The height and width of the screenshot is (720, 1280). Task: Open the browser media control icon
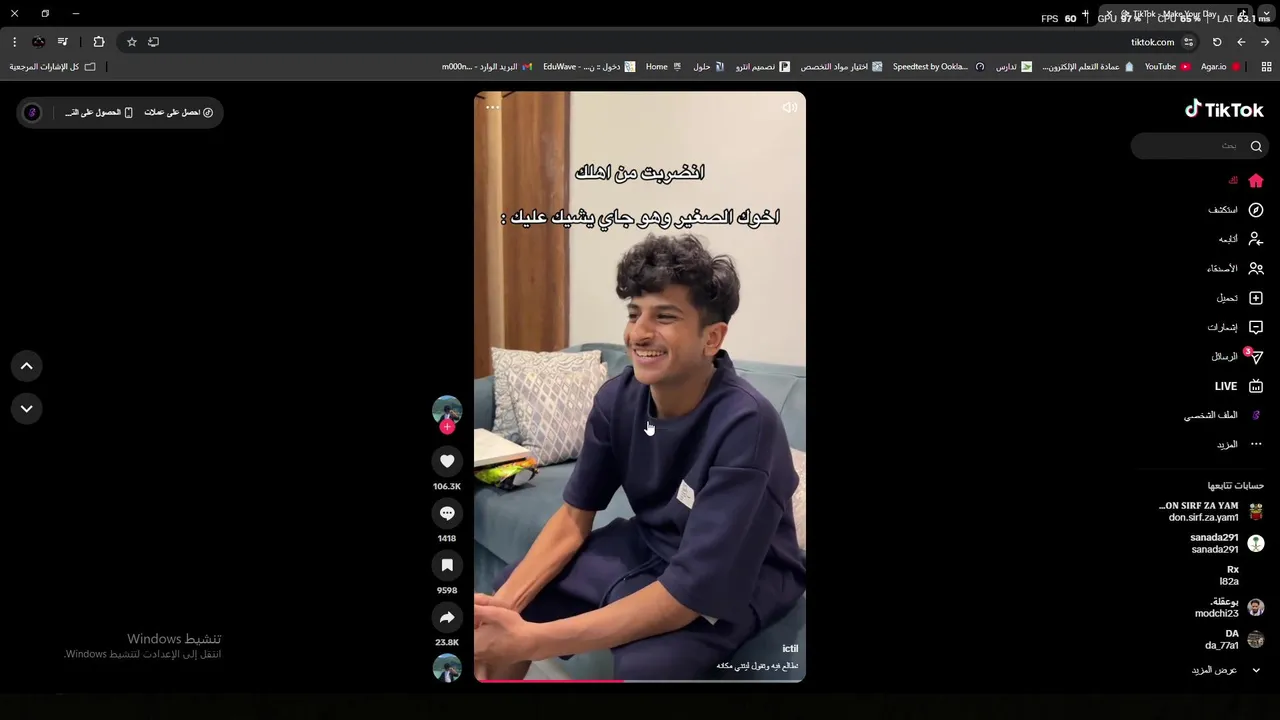pos(63,42)
